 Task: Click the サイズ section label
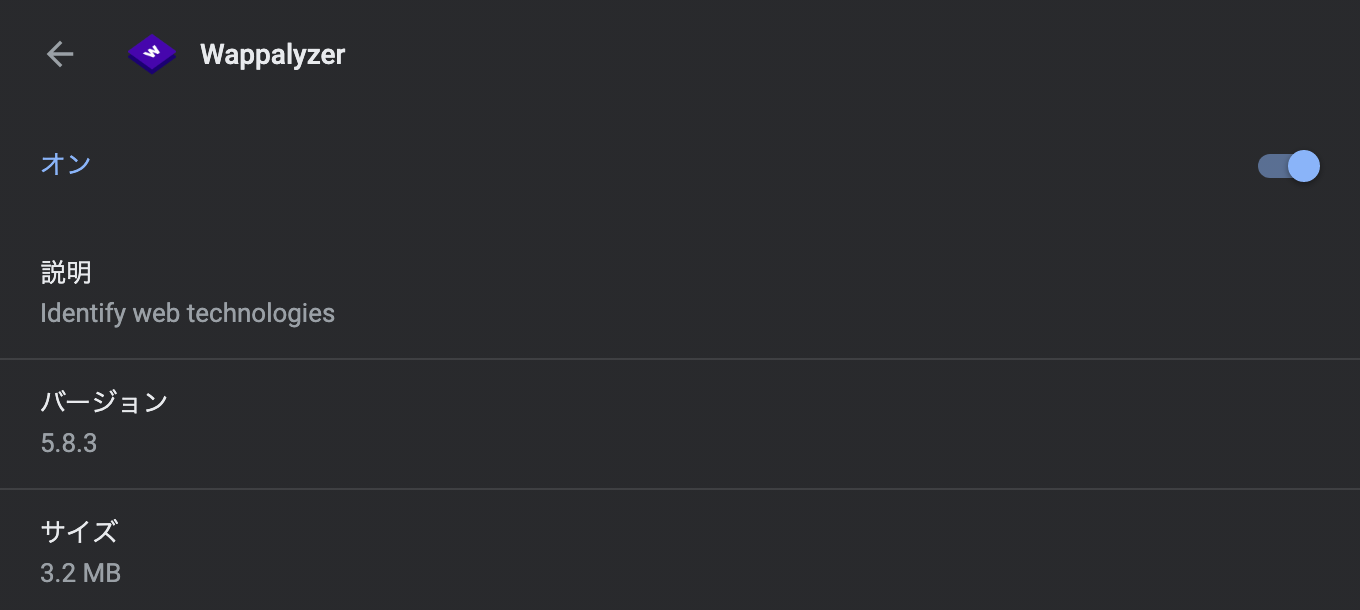[x=78, y=532]
